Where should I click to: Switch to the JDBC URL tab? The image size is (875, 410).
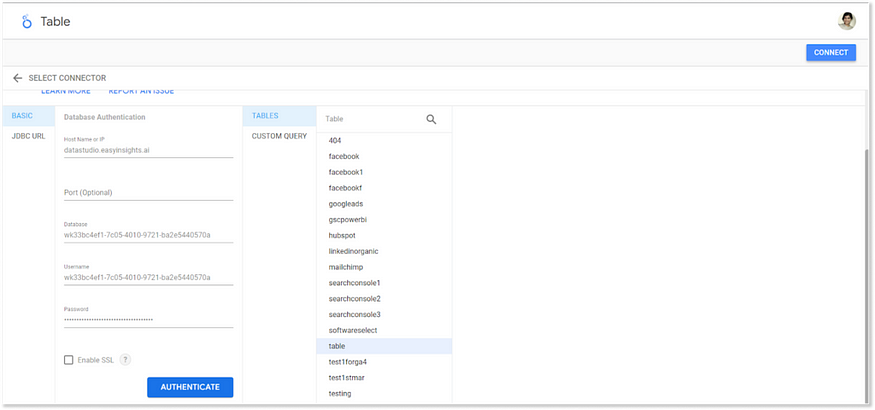pos(28,136)
